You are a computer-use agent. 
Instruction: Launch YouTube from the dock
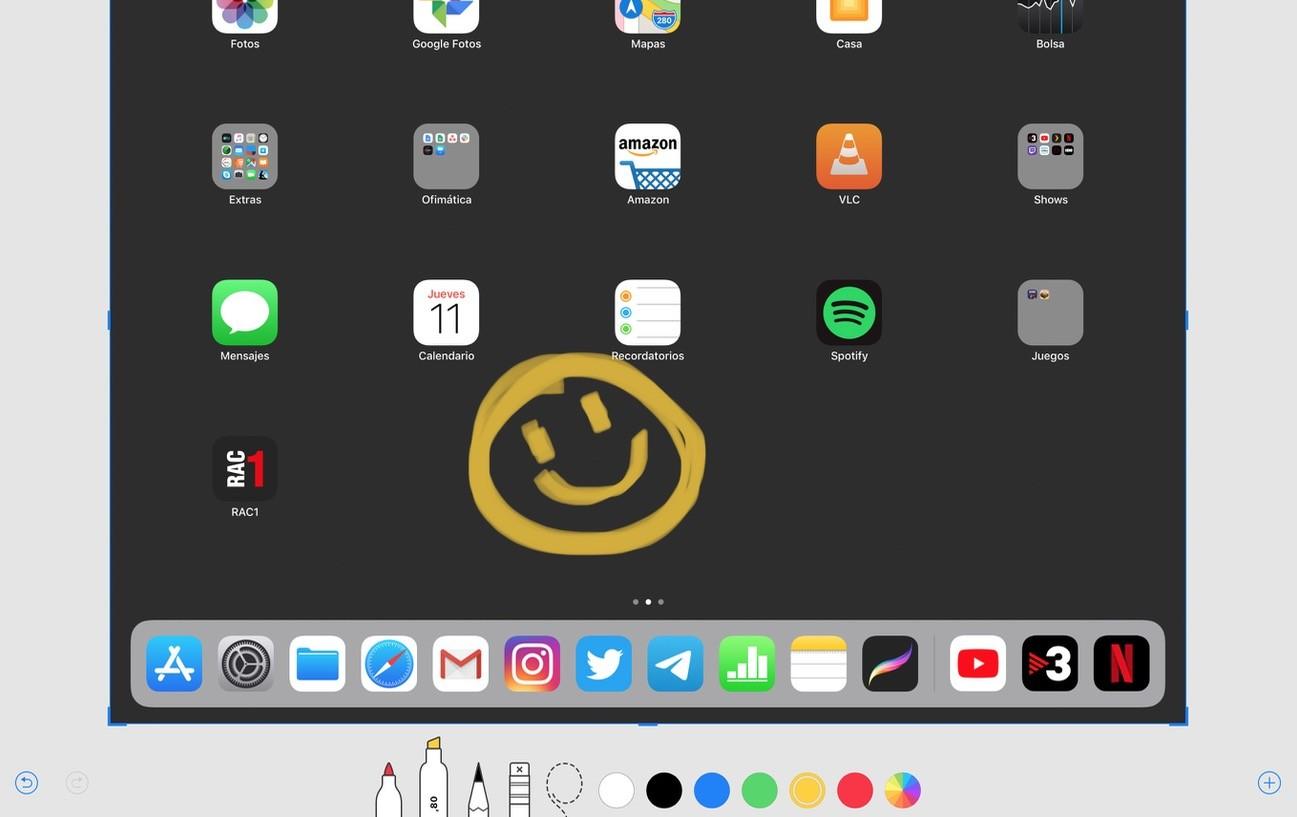point(978,663)
